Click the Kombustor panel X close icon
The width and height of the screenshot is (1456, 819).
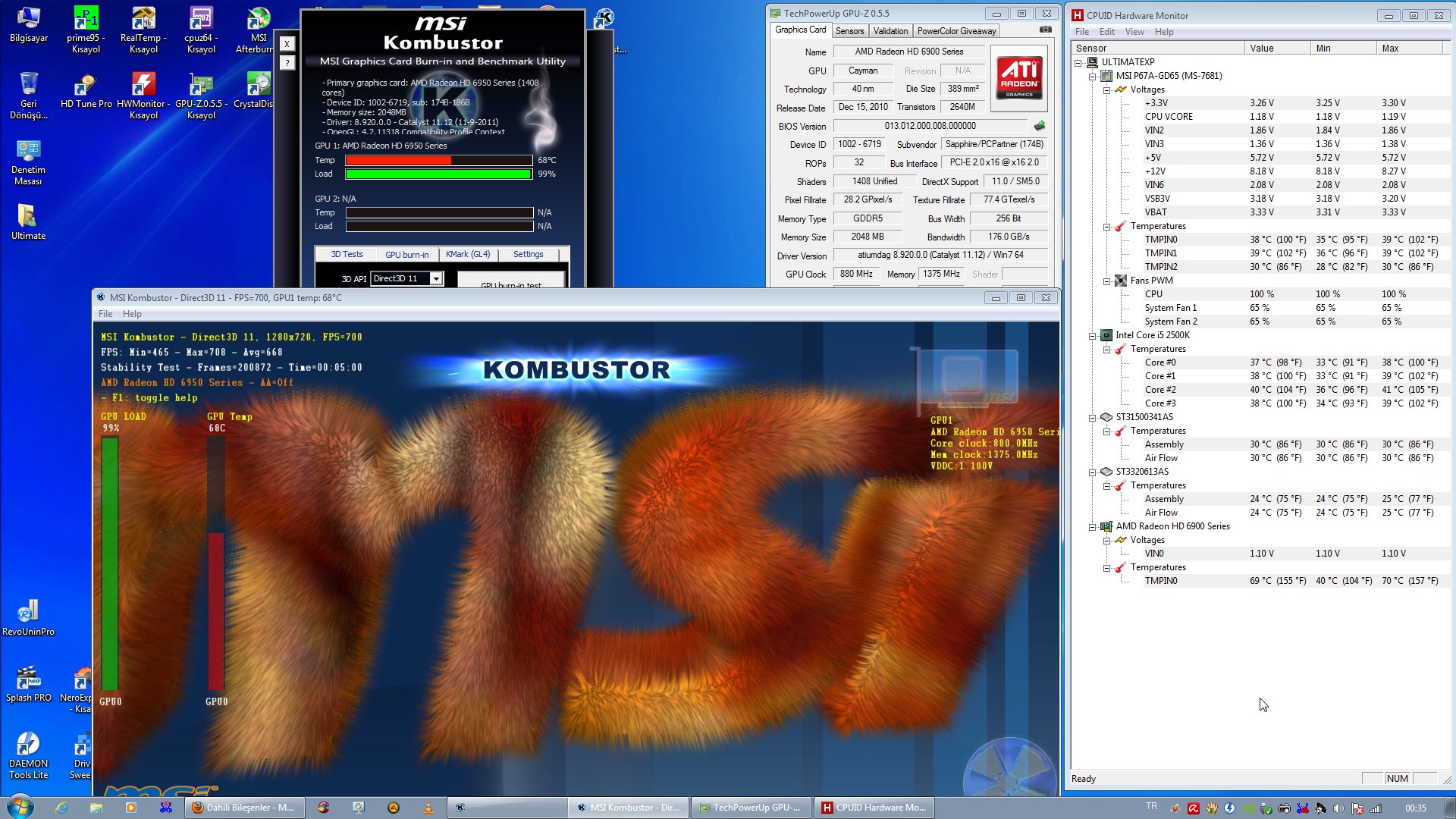(287, 44)
